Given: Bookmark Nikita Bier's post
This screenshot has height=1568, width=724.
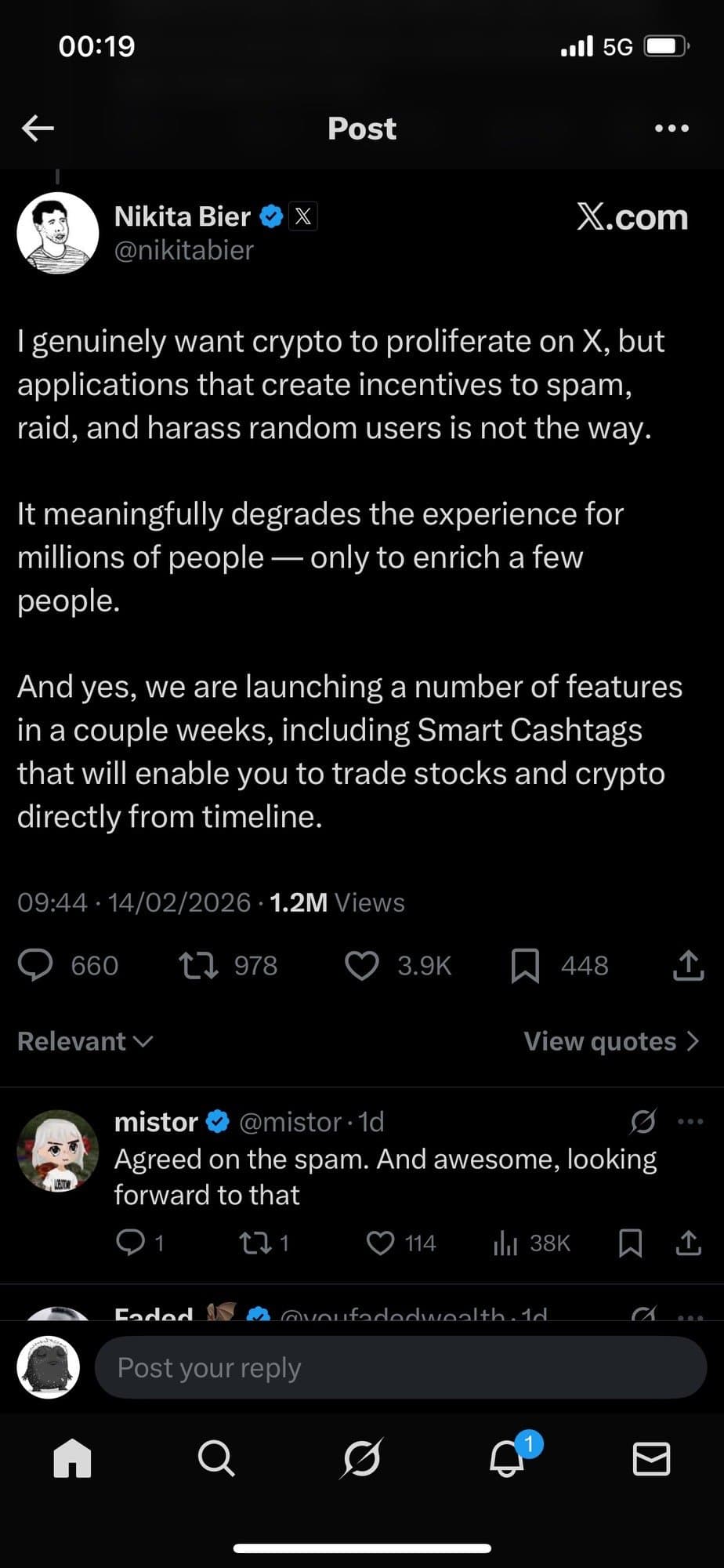Looking at the screenshot, I should tap(525, 965).
